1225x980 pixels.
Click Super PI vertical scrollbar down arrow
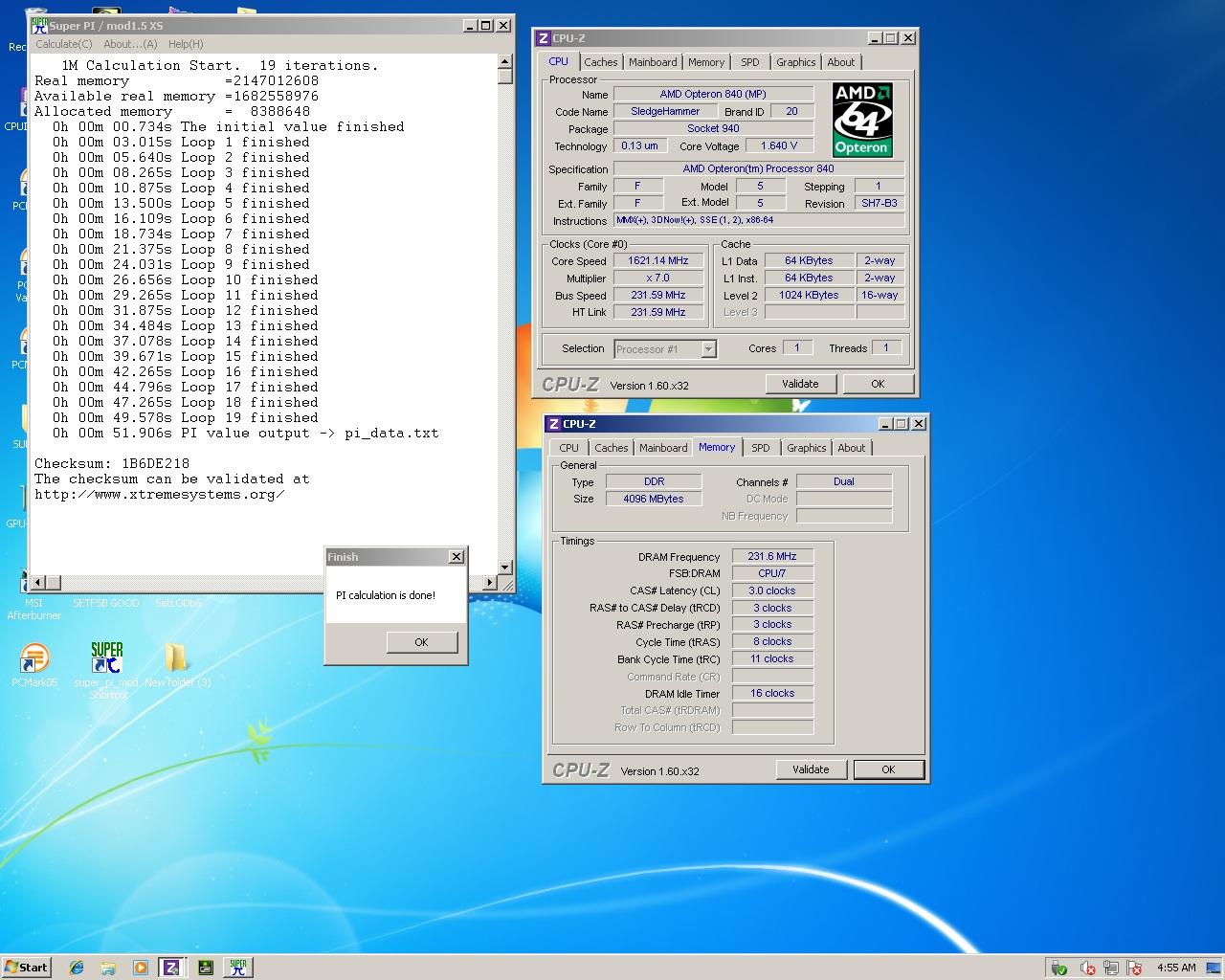tap(505, 566)
